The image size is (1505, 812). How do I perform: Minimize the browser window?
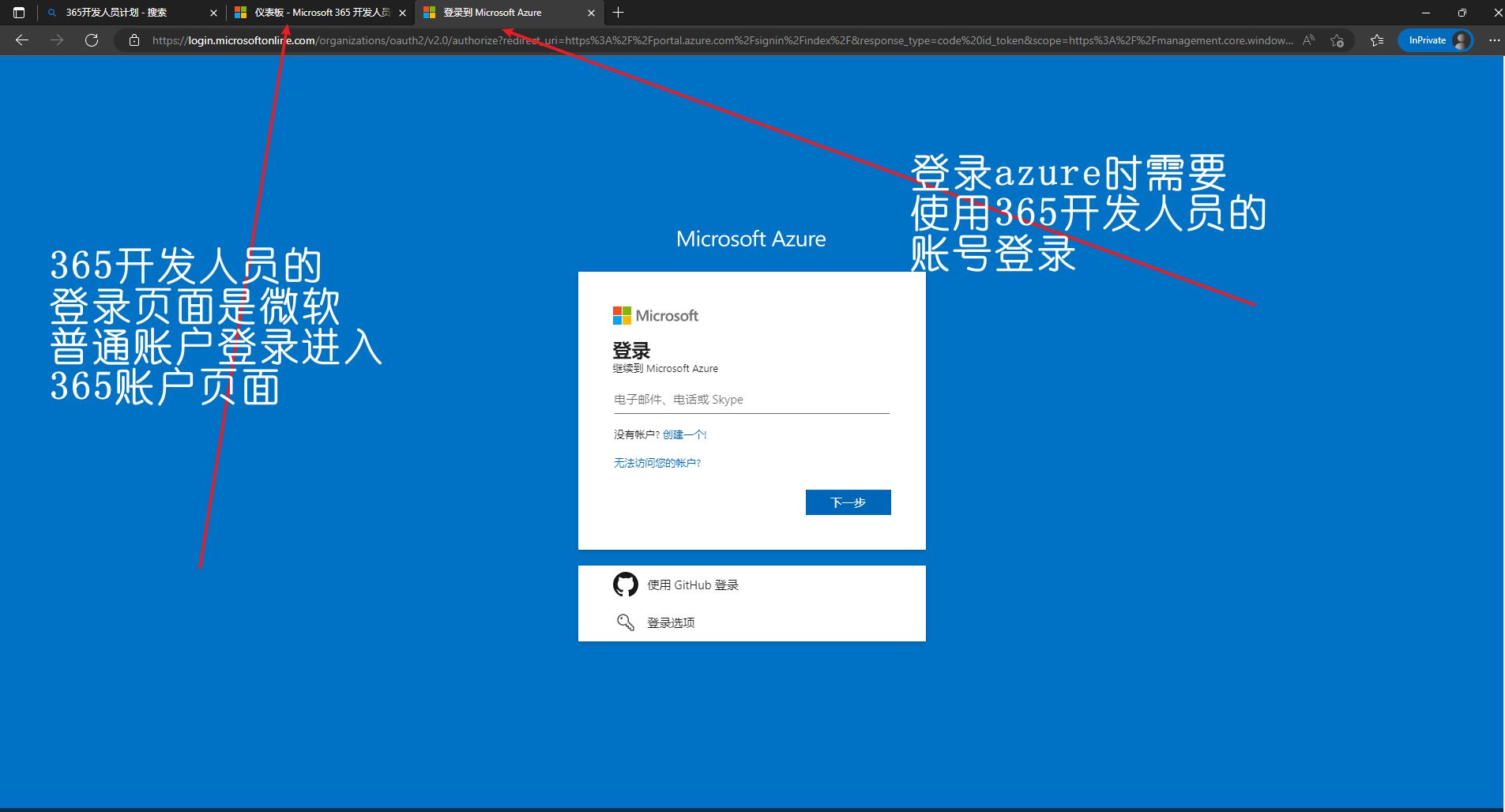(1426, 13)
